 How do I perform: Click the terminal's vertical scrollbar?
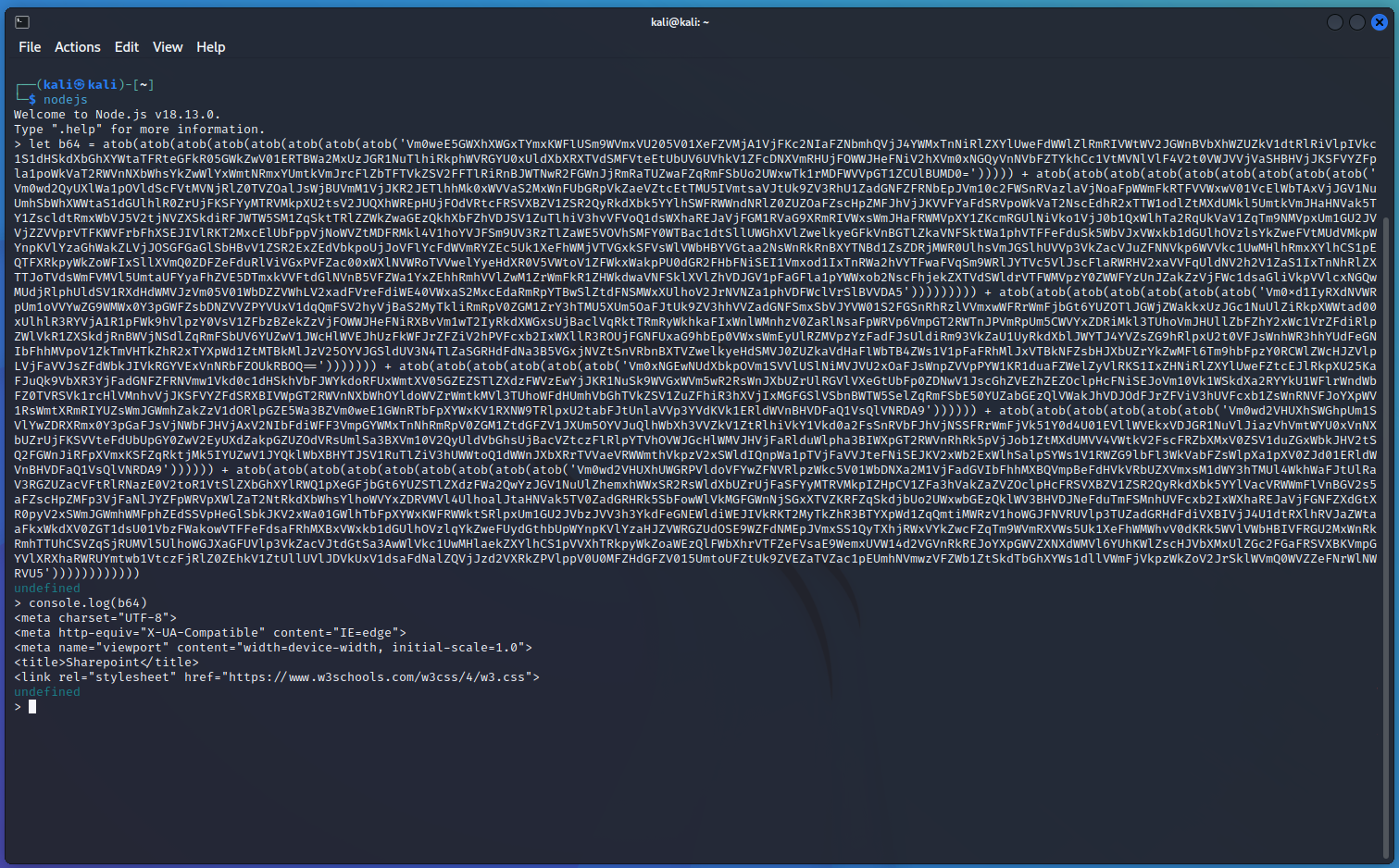point(1386,370)
